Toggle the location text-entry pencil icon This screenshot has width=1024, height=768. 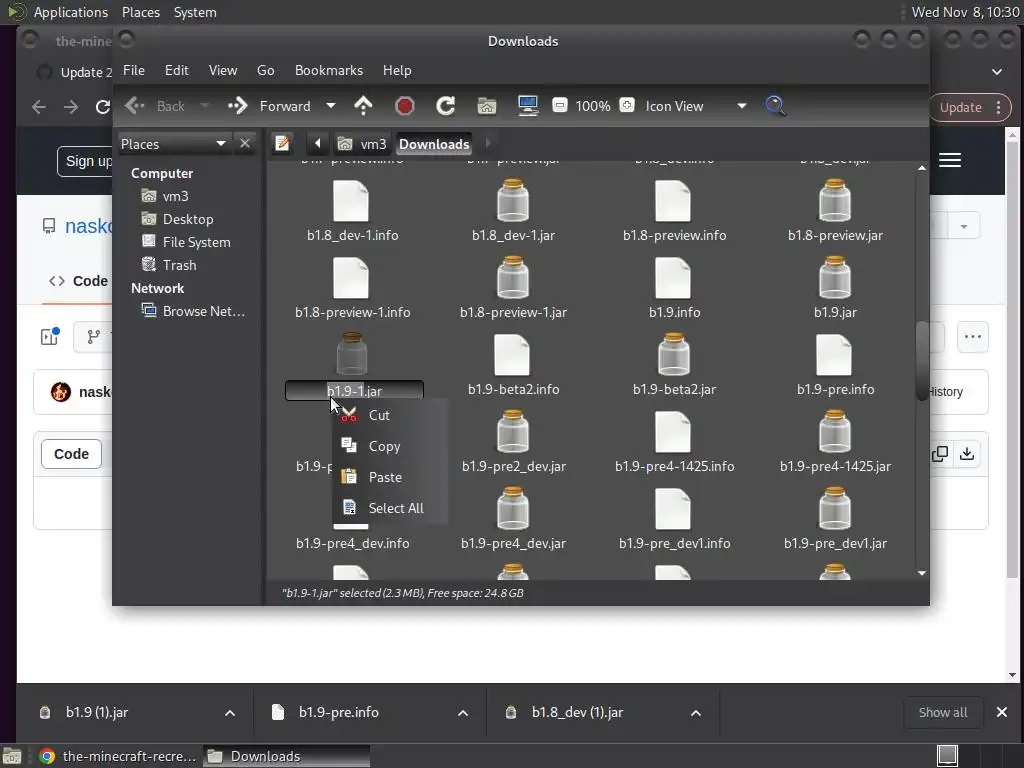click(x=282, y=144)
